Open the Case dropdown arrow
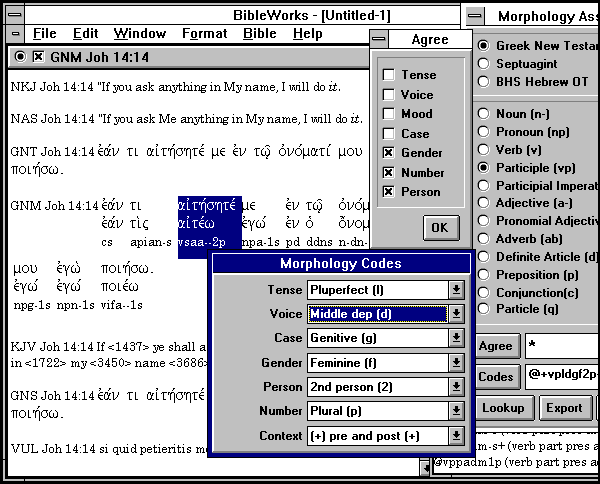 pyautogui.click(x=456, y=338)
